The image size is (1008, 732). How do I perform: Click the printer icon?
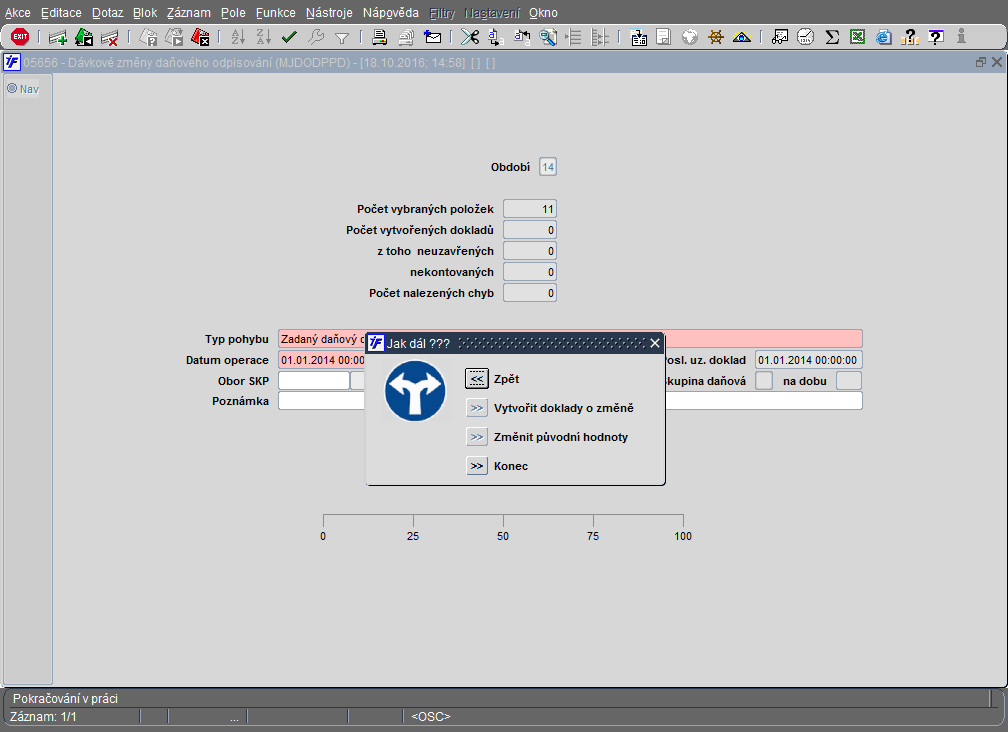379,37
